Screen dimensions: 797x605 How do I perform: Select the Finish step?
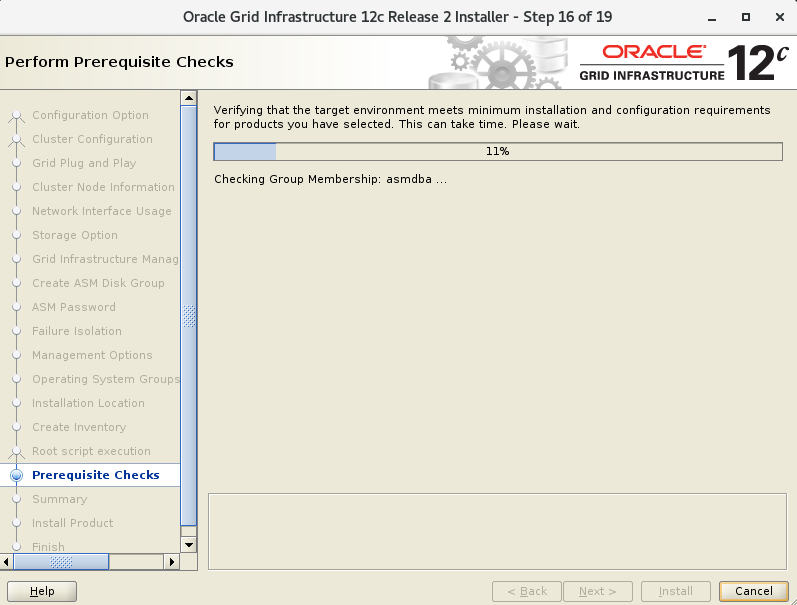pyautogui.click(x=48, y=547)
